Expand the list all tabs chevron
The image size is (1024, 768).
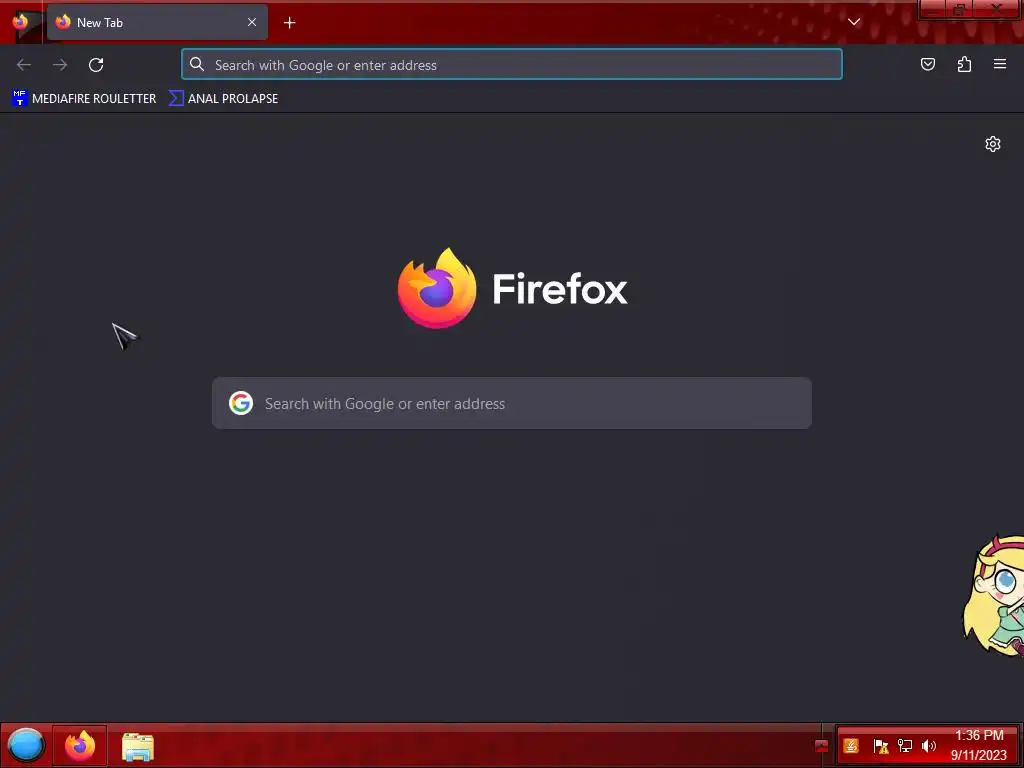pos(854,22)
